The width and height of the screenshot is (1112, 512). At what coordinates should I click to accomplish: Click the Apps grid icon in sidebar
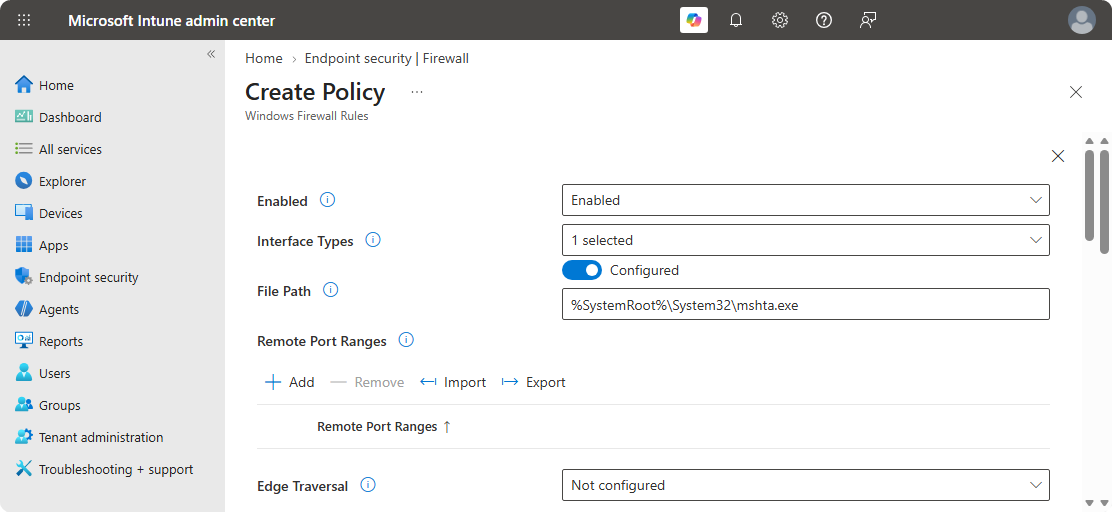(x=24, y=245)
